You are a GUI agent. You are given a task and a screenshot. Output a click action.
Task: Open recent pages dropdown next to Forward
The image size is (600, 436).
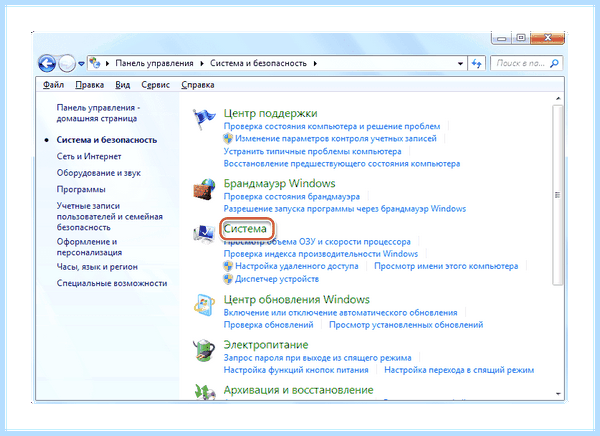click(x=81, y=64)
